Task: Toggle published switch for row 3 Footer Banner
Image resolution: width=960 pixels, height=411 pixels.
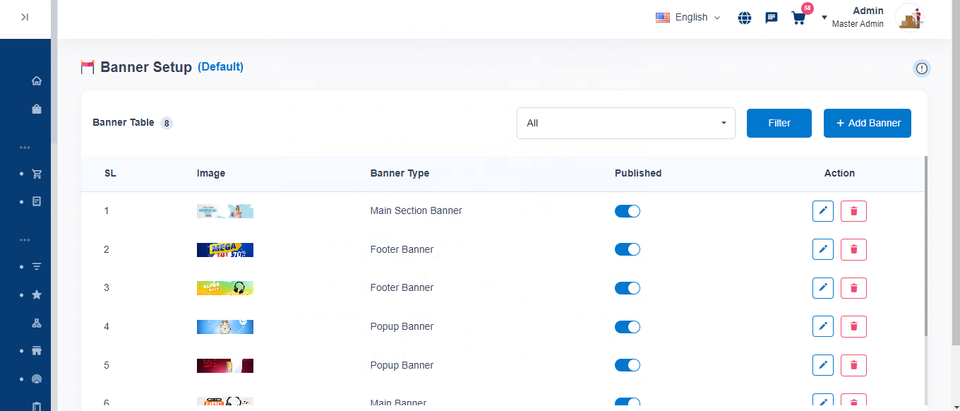Action: point(627,288)
